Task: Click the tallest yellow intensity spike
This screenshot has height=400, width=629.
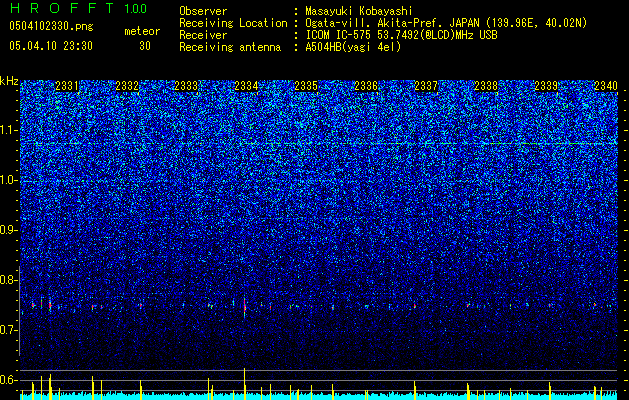Action: pyautogui.click(x=244, y=384)
